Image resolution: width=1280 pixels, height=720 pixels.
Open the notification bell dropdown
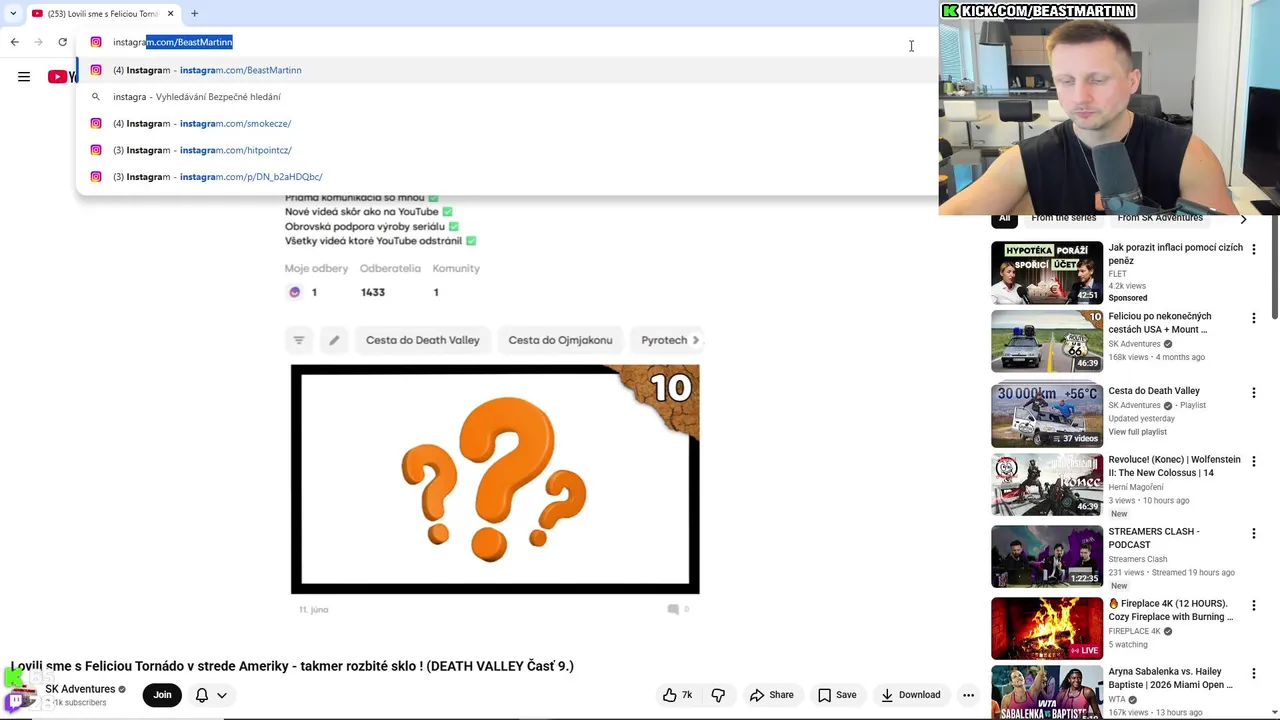(x=211, y=695)
